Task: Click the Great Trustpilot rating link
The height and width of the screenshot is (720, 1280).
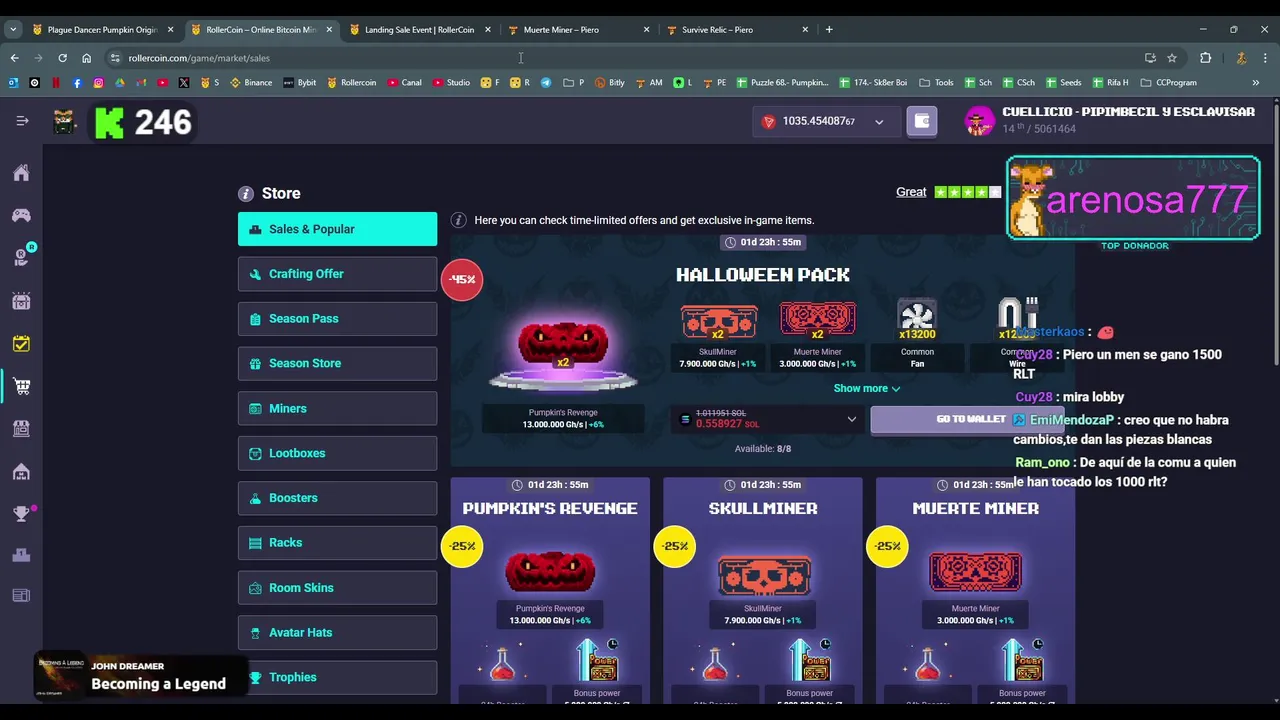Action: 911,192
